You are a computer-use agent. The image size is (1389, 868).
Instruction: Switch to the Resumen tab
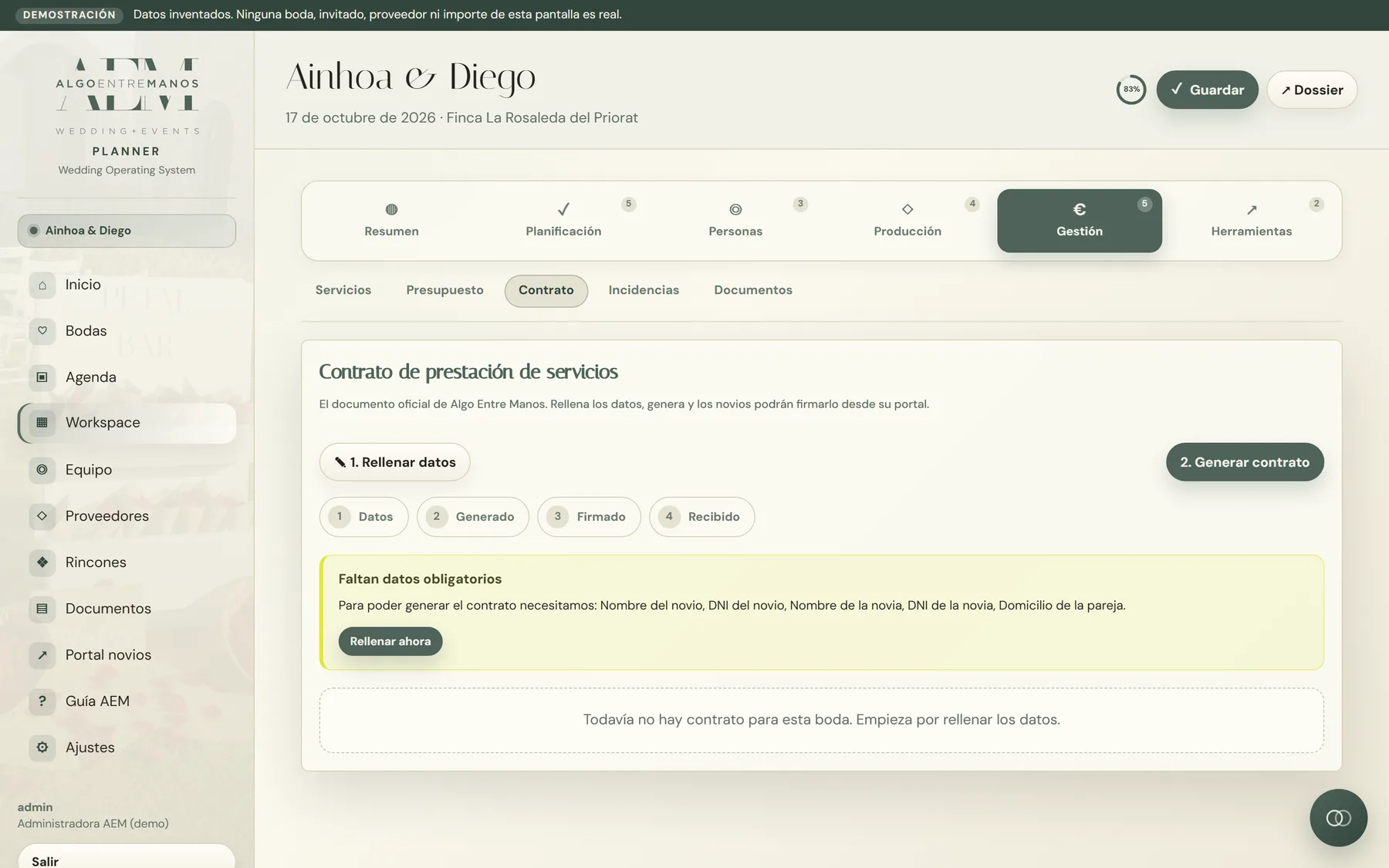tap(391, 221)
